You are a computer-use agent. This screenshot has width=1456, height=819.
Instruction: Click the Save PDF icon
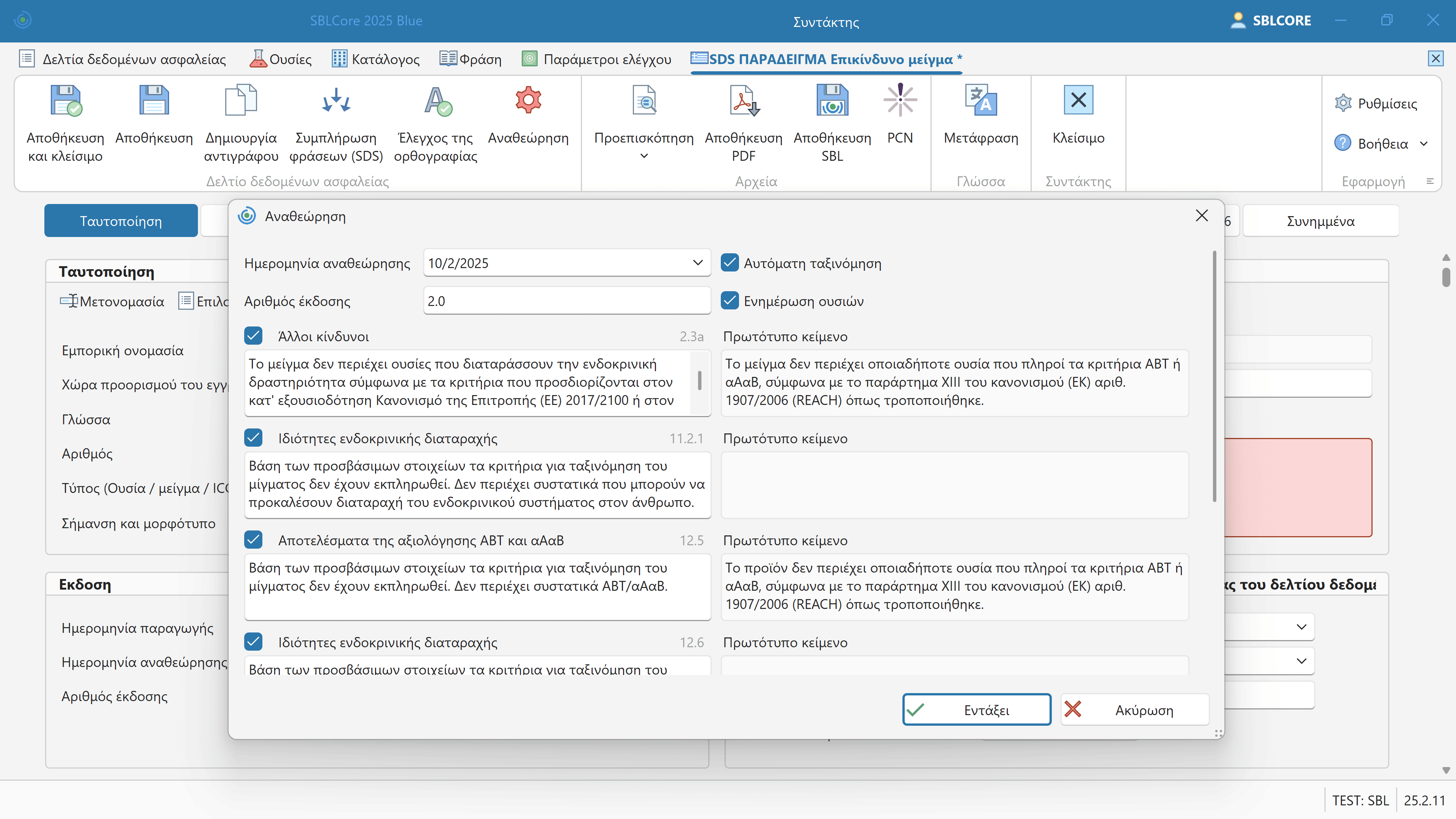(x=743, y=100)
